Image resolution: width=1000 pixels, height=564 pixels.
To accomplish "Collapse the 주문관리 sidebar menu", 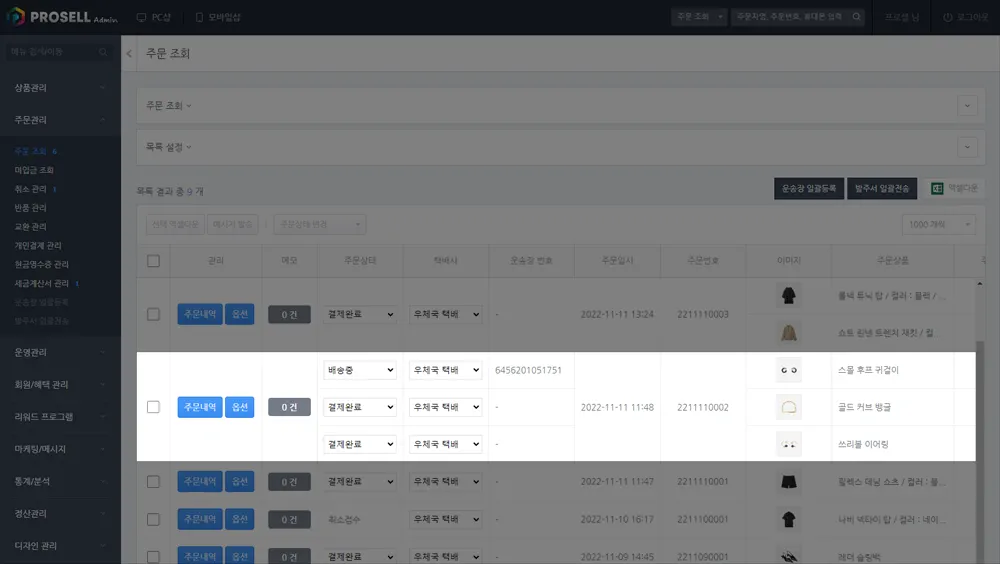I will [60, 120].
